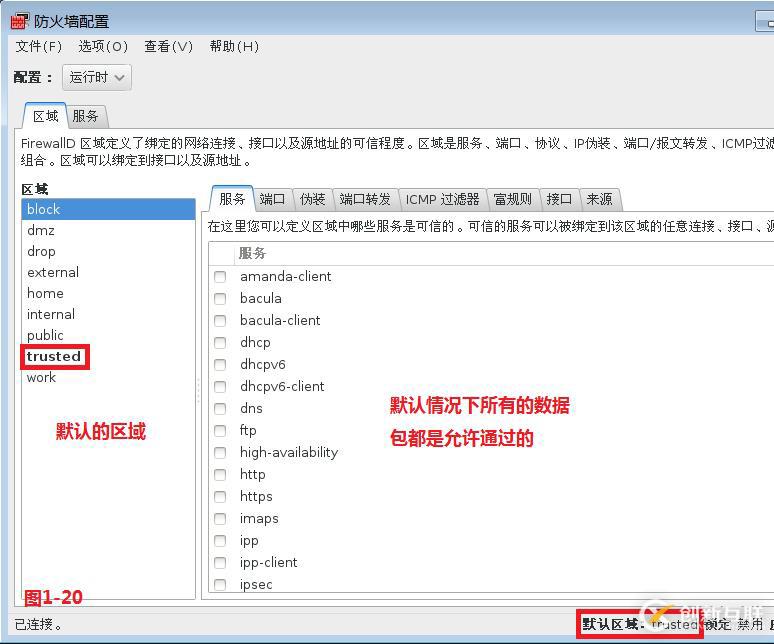The height and width of the screenshot is (644, 774).
Task: Select the home zone
Action: (x=108, y=293)
